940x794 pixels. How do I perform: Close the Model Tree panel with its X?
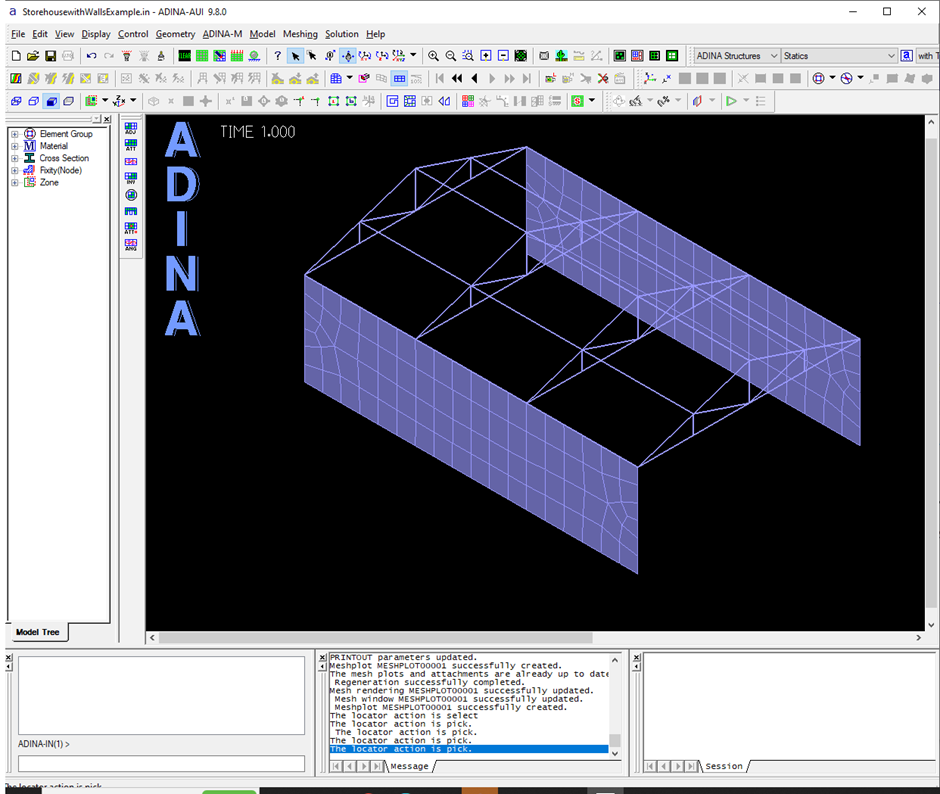point(107,119)
